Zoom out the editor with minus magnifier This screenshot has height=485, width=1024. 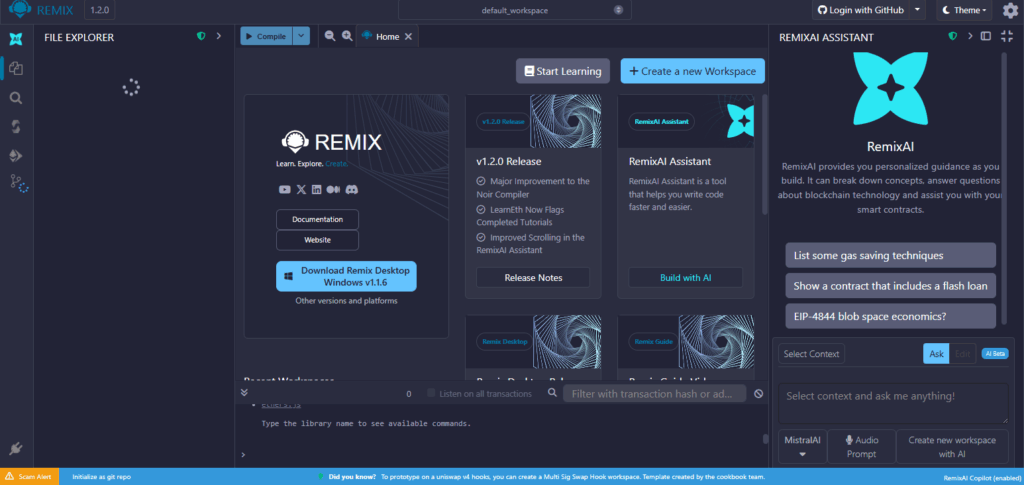point(330,37)
